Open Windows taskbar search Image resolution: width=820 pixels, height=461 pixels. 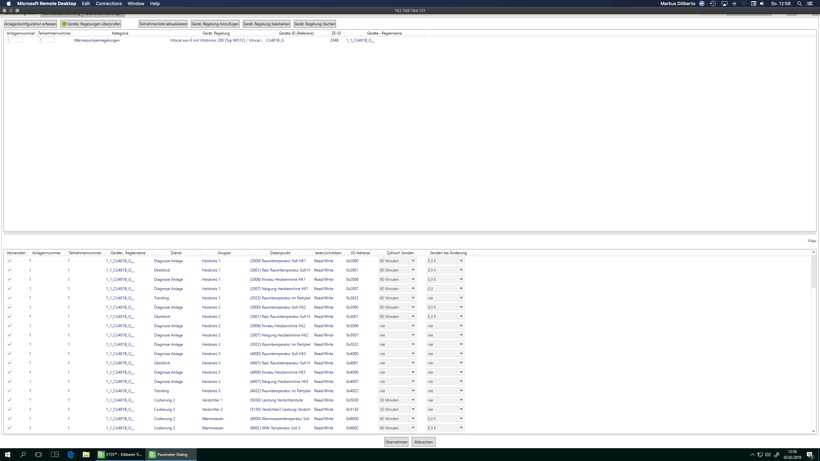tap(23, 455)
